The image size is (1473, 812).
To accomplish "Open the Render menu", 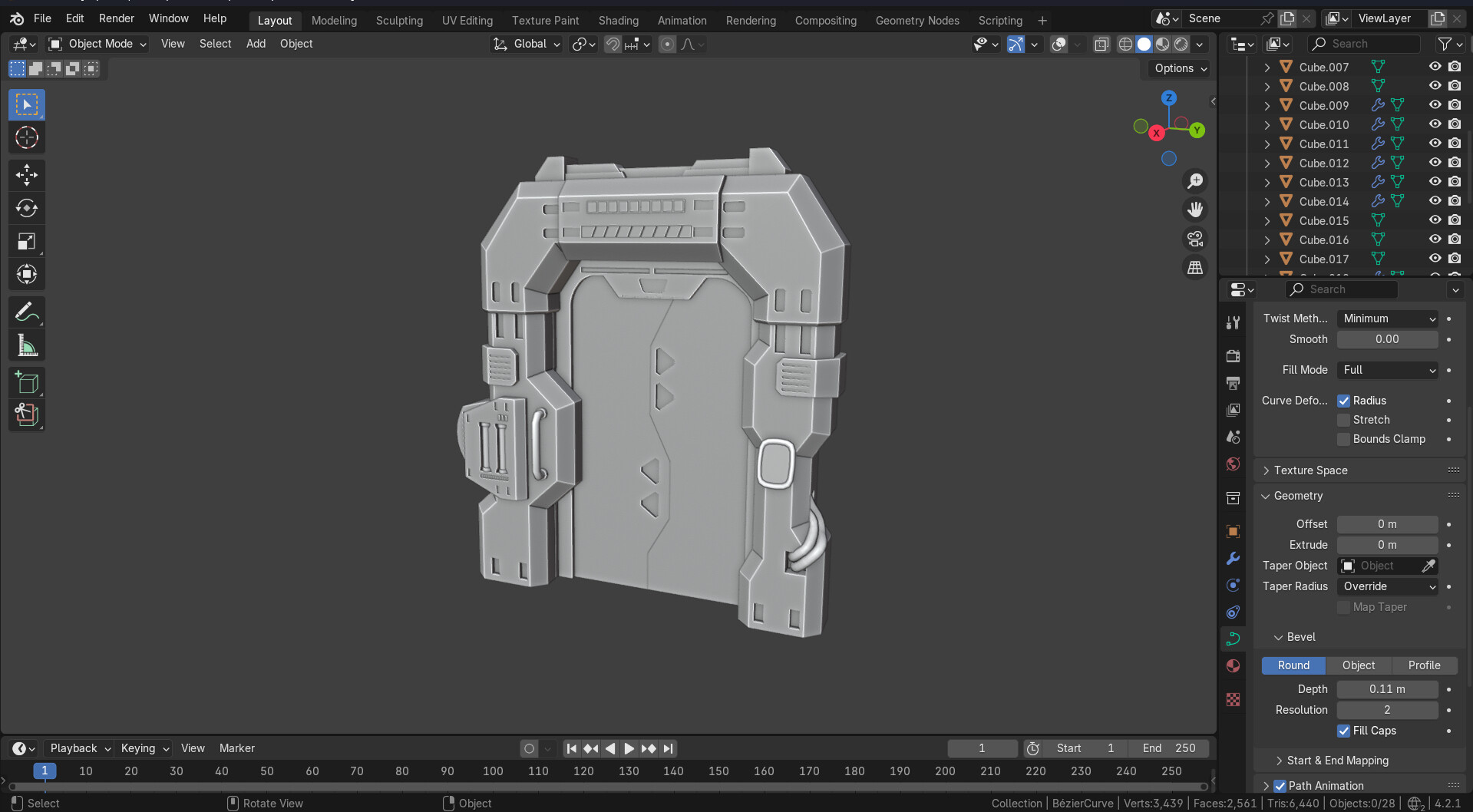I will pyautogui.click(x=116, y=18).
